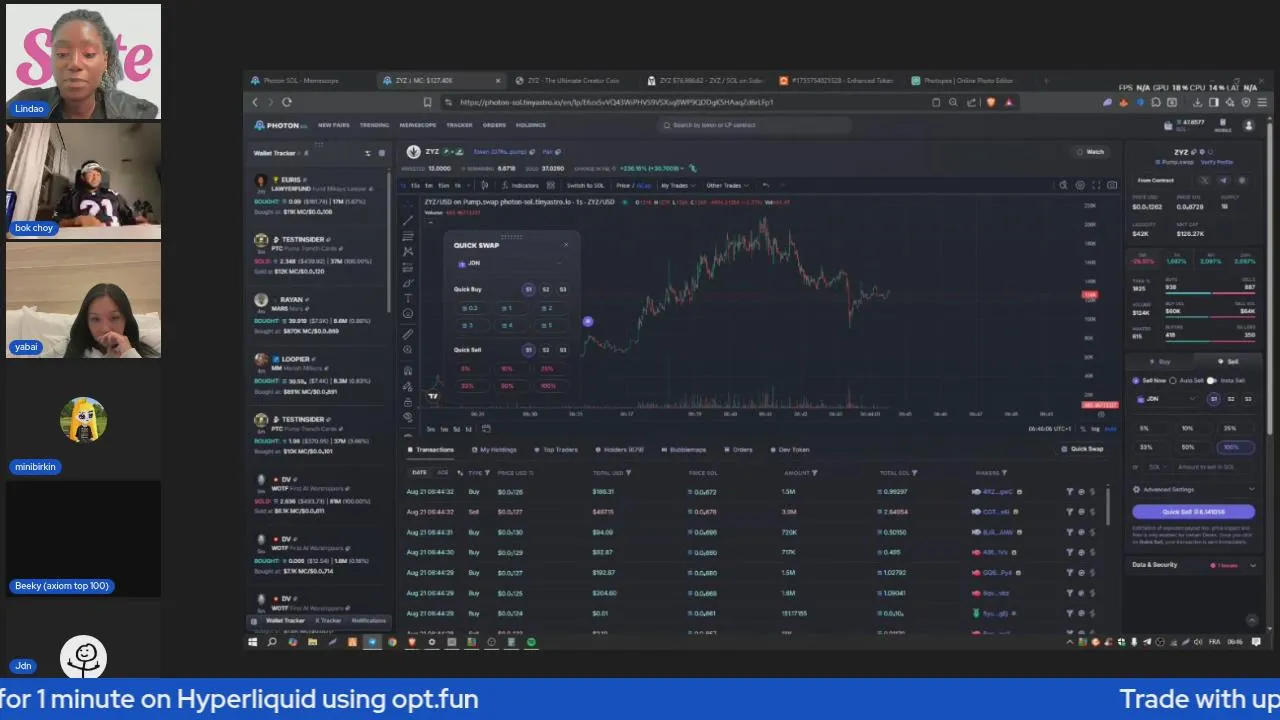Close the Quick Swap popup
Viewport: 1280px width, 720px height.
[565, 244]
